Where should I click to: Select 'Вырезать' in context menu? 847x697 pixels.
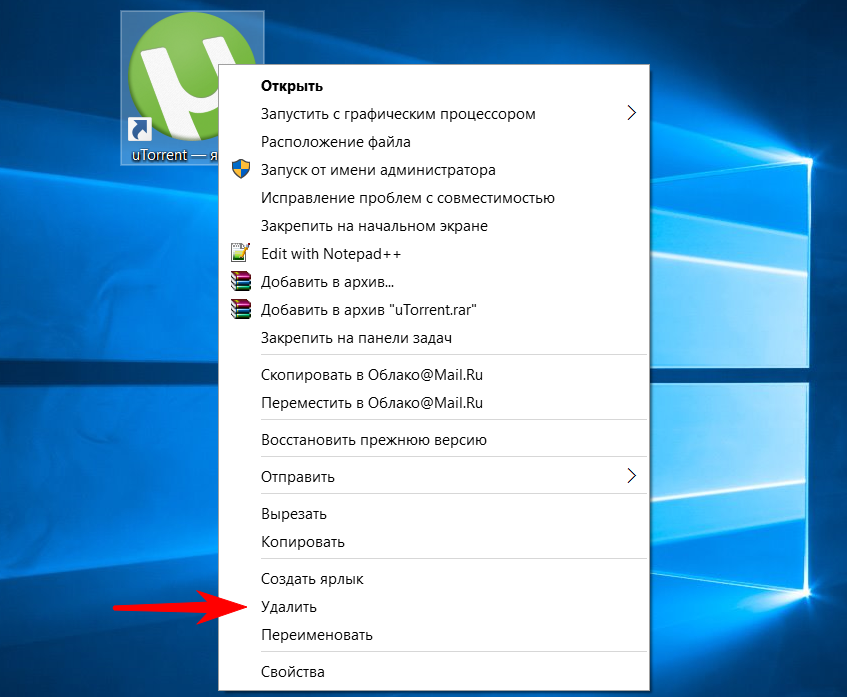coord(293,514)
